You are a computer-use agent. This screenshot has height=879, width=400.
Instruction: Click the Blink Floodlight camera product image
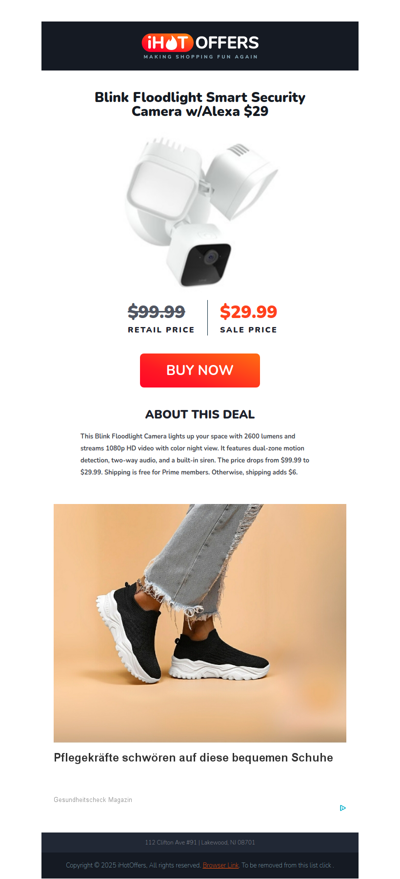pos(200,211)
